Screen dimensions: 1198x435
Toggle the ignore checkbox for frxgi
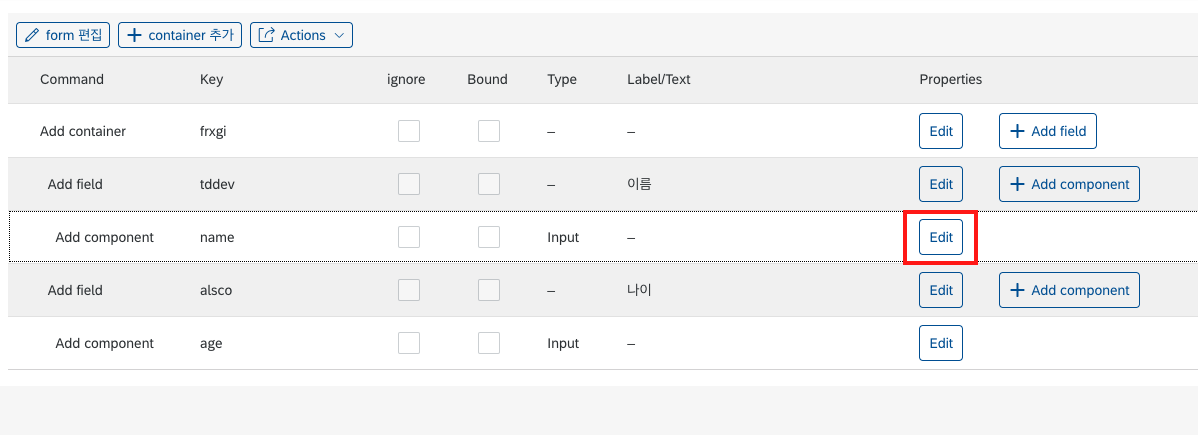click(409, 131)
